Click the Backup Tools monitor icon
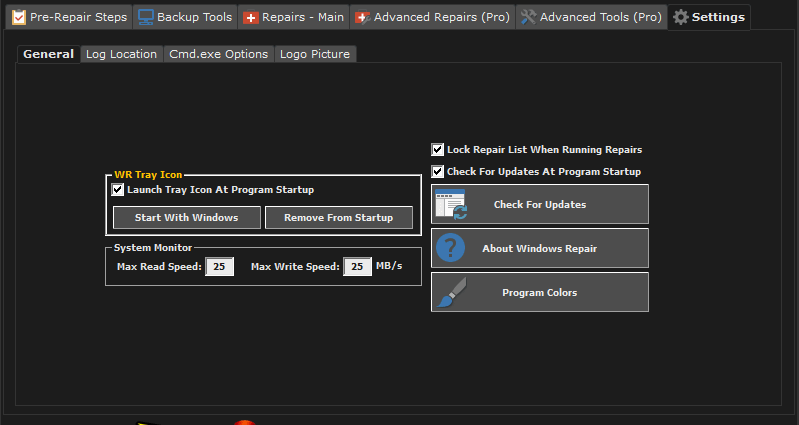The height and width of the screenshot is (425, 799). tap(146, 17)
